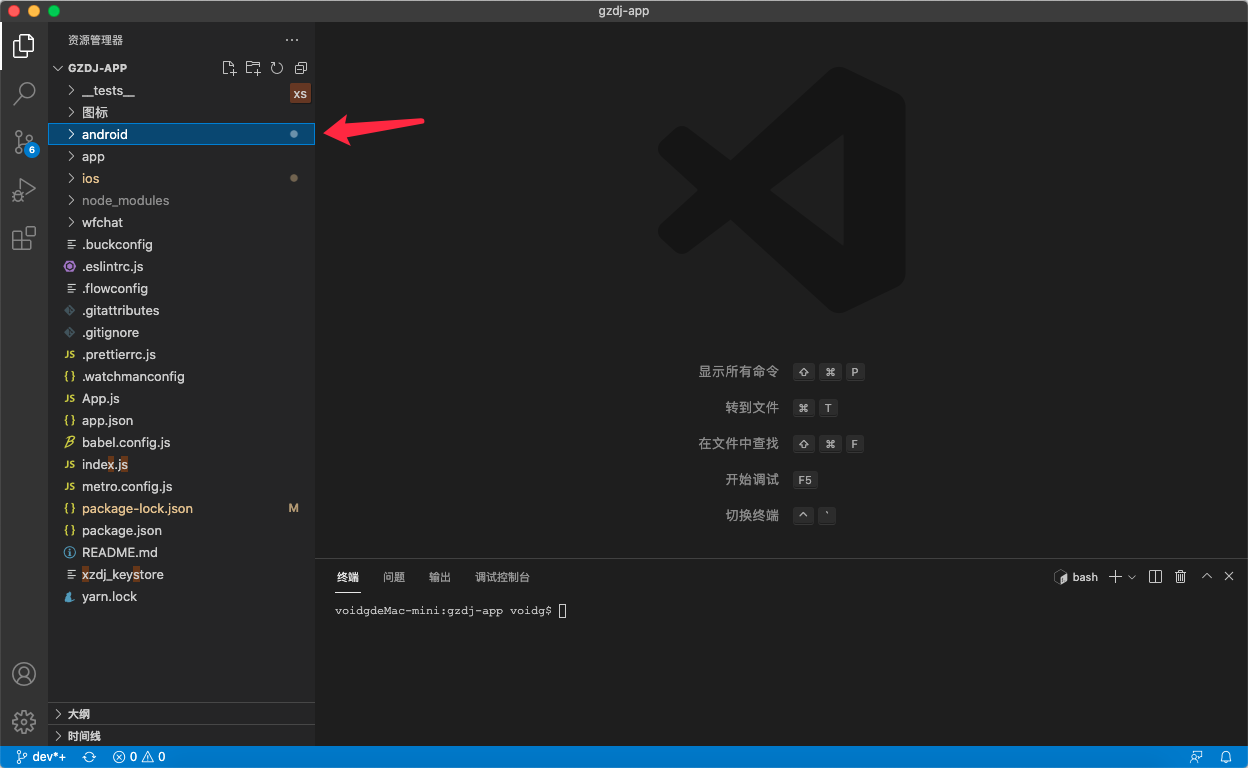Open the Manage gear menu

pos(24,721)
